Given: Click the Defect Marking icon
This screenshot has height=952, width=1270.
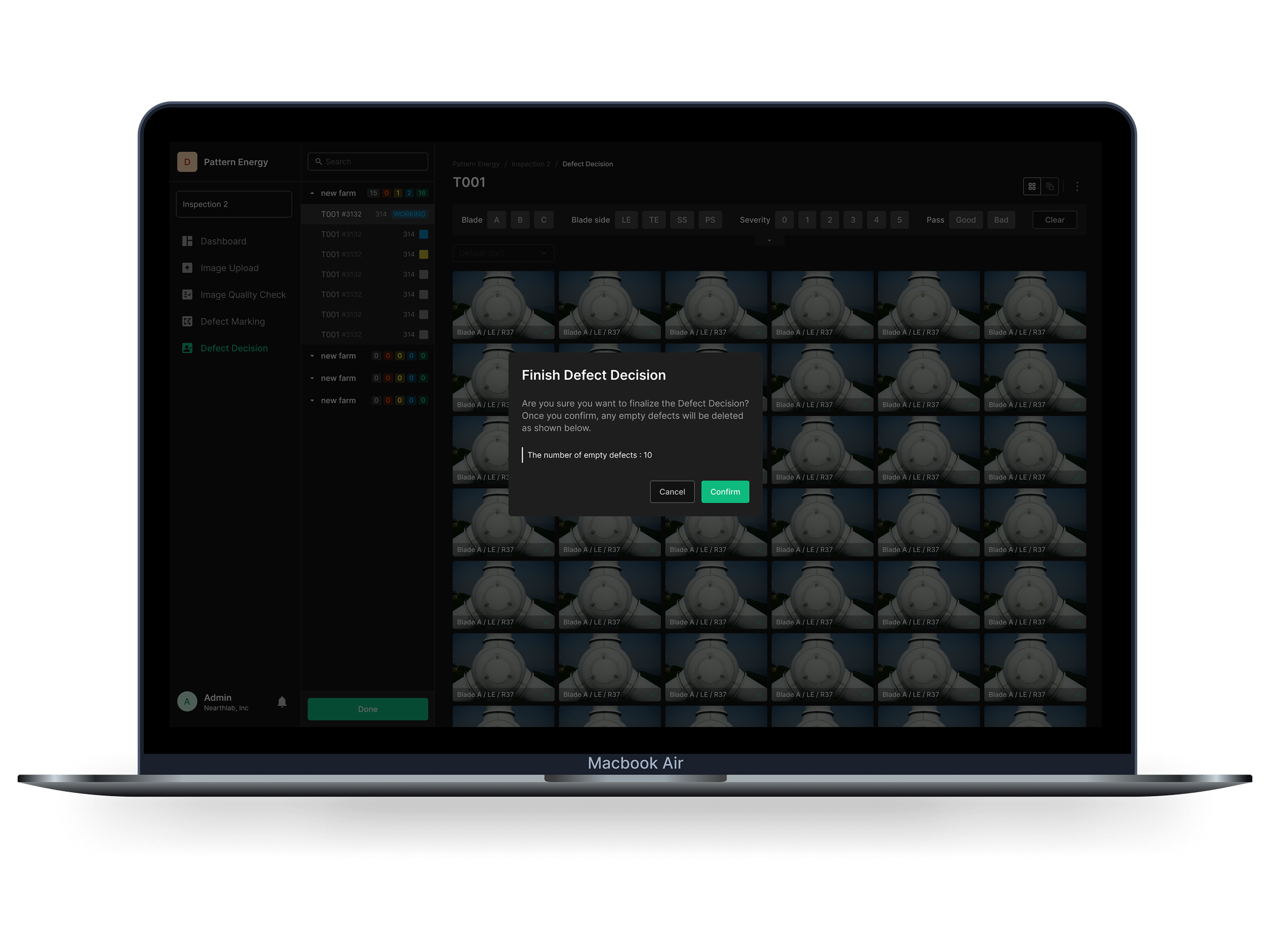Looking at the screenshot, I should (x=187, y=321).
